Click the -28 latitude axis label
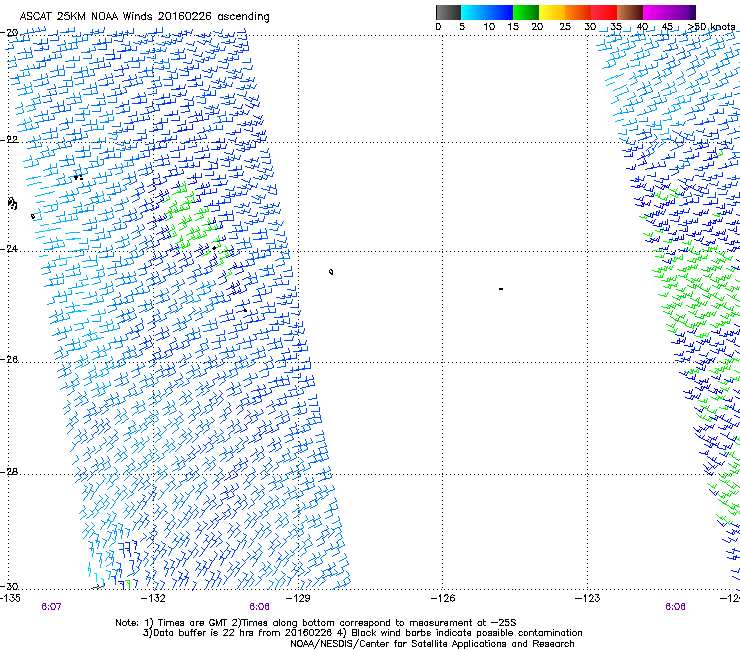This screenshot has height=650, width=740. tap(9, 472)
